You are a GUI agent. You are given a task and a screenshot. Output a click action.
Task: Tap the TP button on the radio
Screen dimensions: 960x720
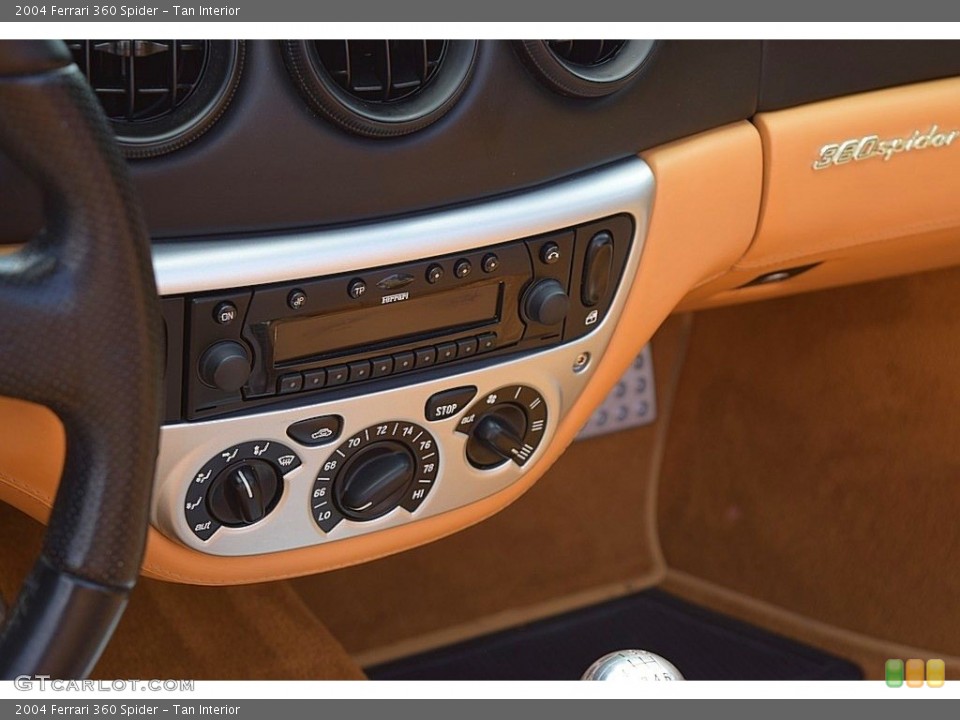(x=357, y=289)
